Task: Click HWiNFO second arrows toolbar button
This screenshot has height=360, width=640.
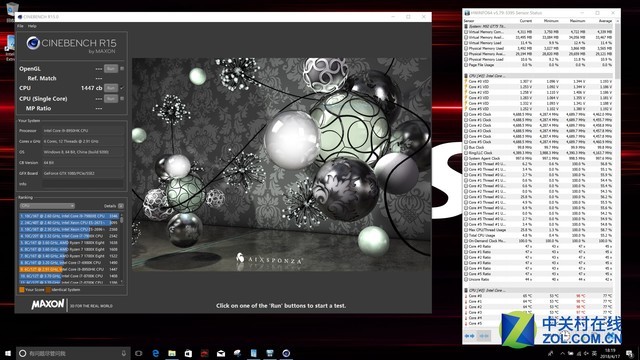Action: click(x=484, y=336)
